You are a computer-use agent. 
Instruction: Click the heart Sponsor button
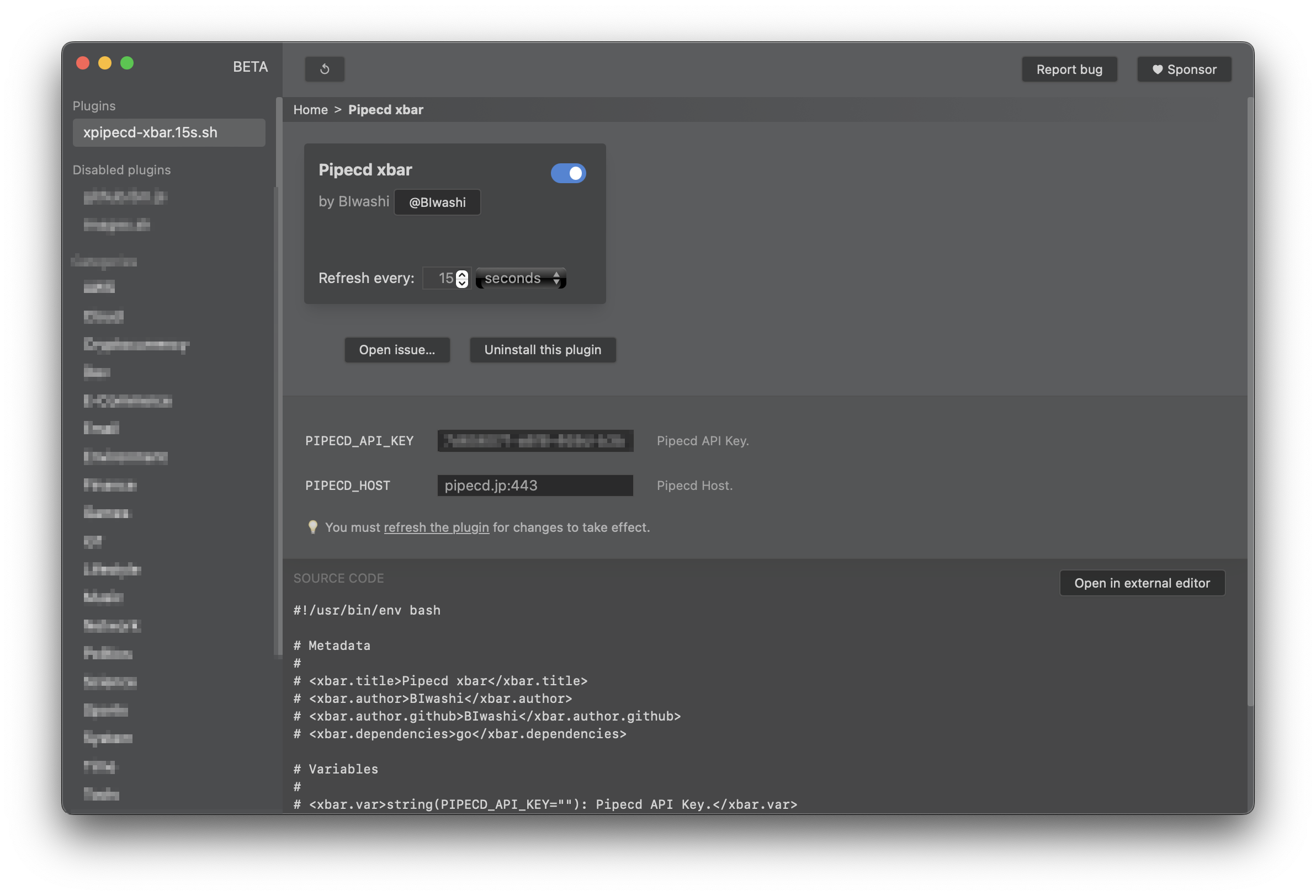pos(1184,69)
